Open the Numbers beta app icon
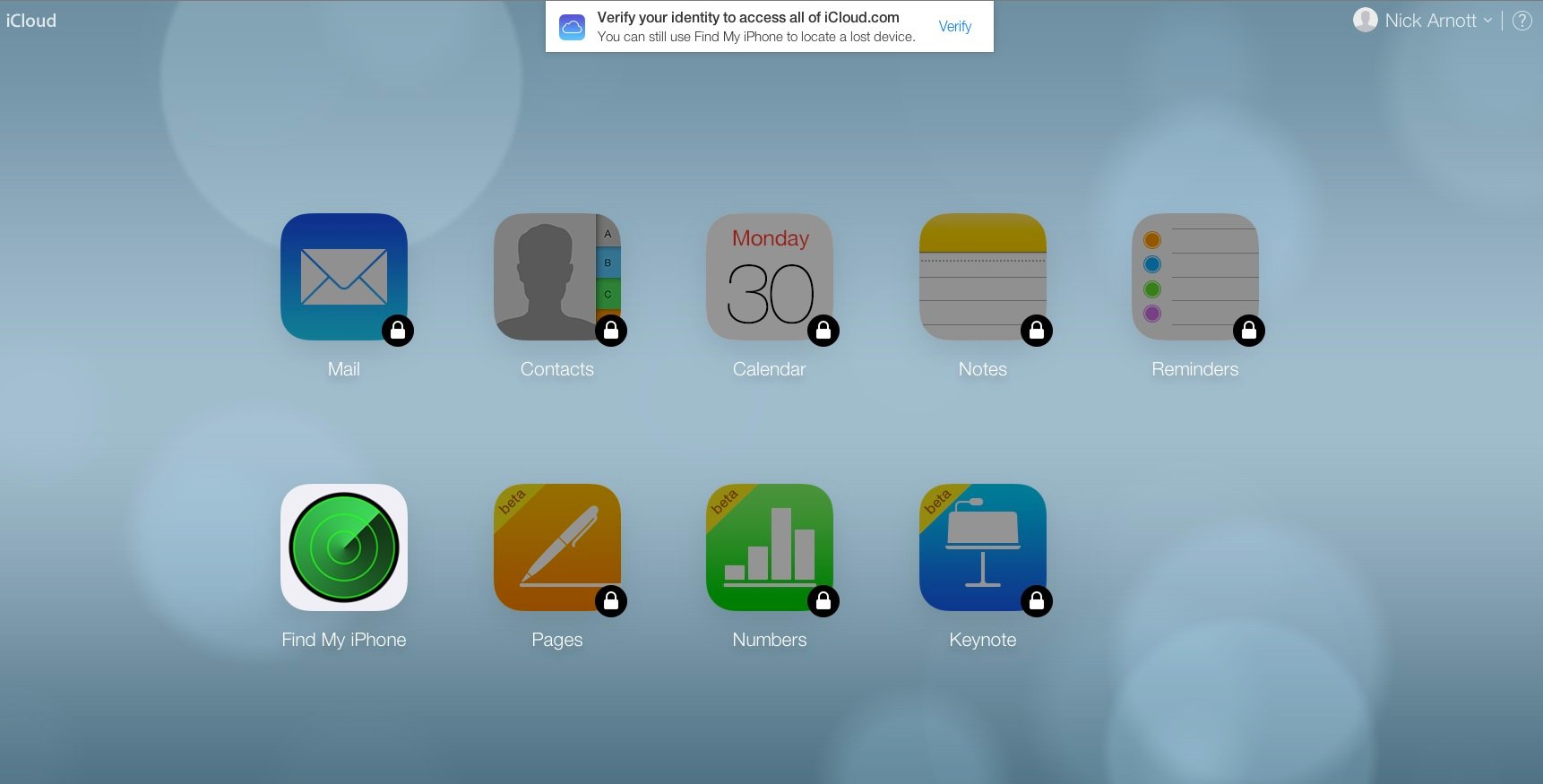Screen dimensions: 1543x784 770,547
